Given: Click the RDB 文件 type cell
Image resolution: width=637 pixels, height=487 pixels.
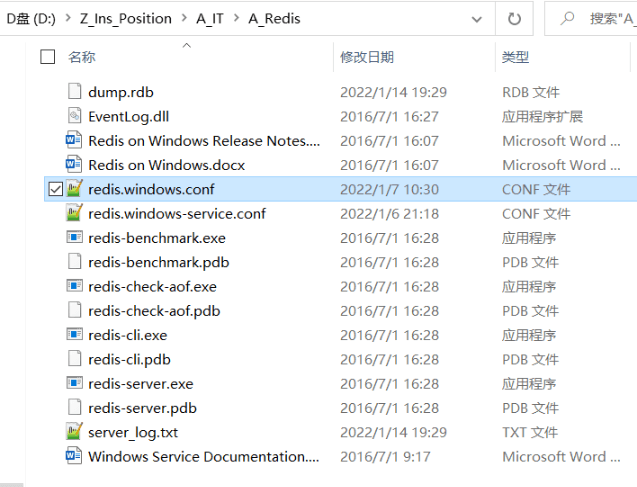Looking at the screenshot, I should tap(531, 92).
